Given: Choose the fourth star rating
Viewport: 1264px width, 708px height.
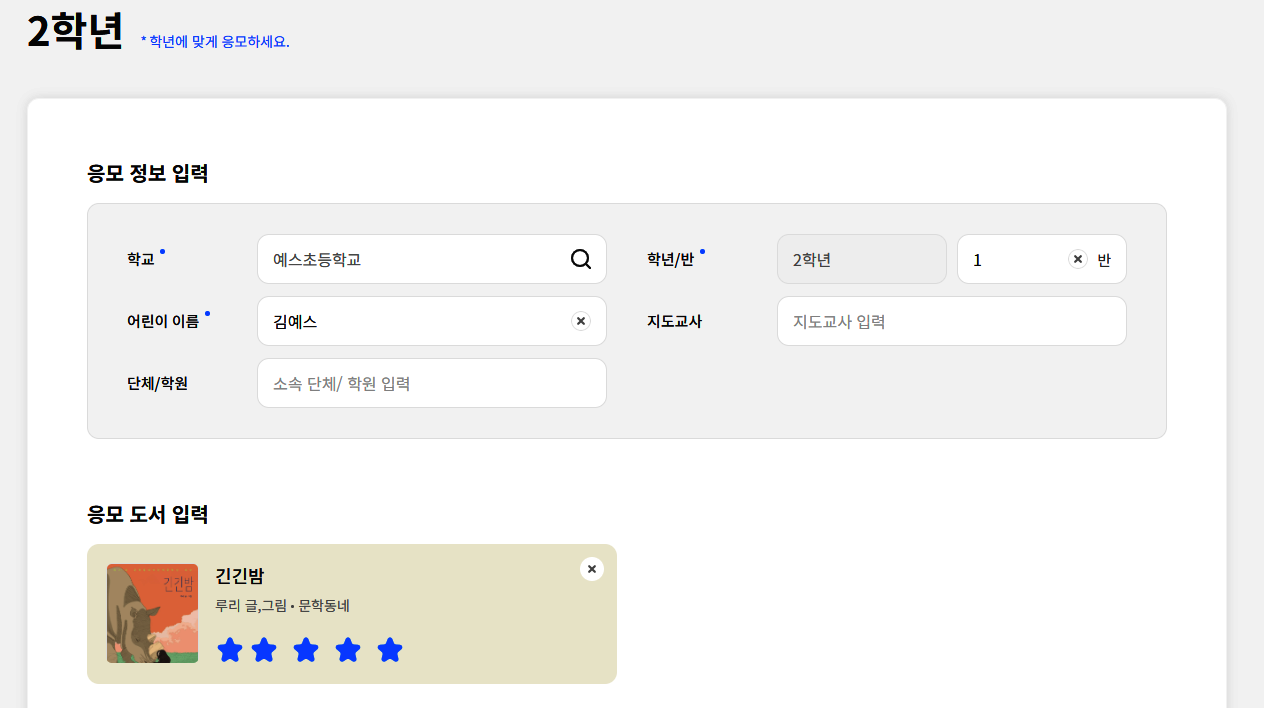Looking at the screenshot, I should pos(348,650).
